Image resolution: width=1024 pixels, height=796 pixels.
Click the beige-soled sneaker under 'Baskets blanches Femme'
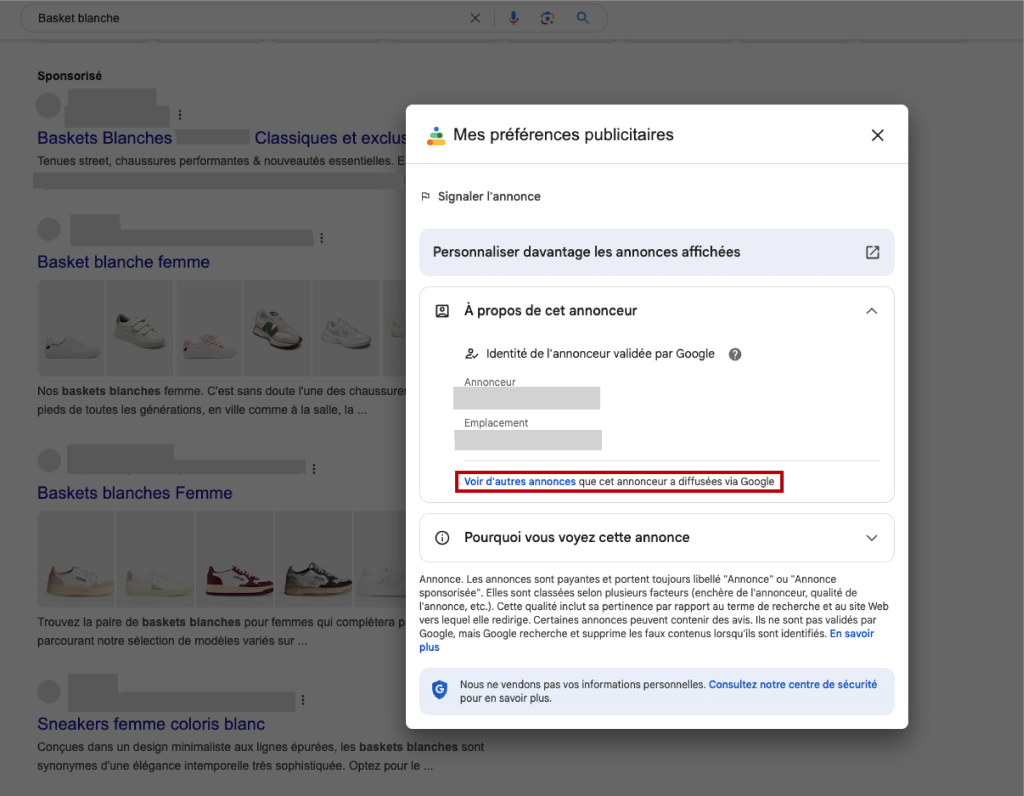point(76,559)
